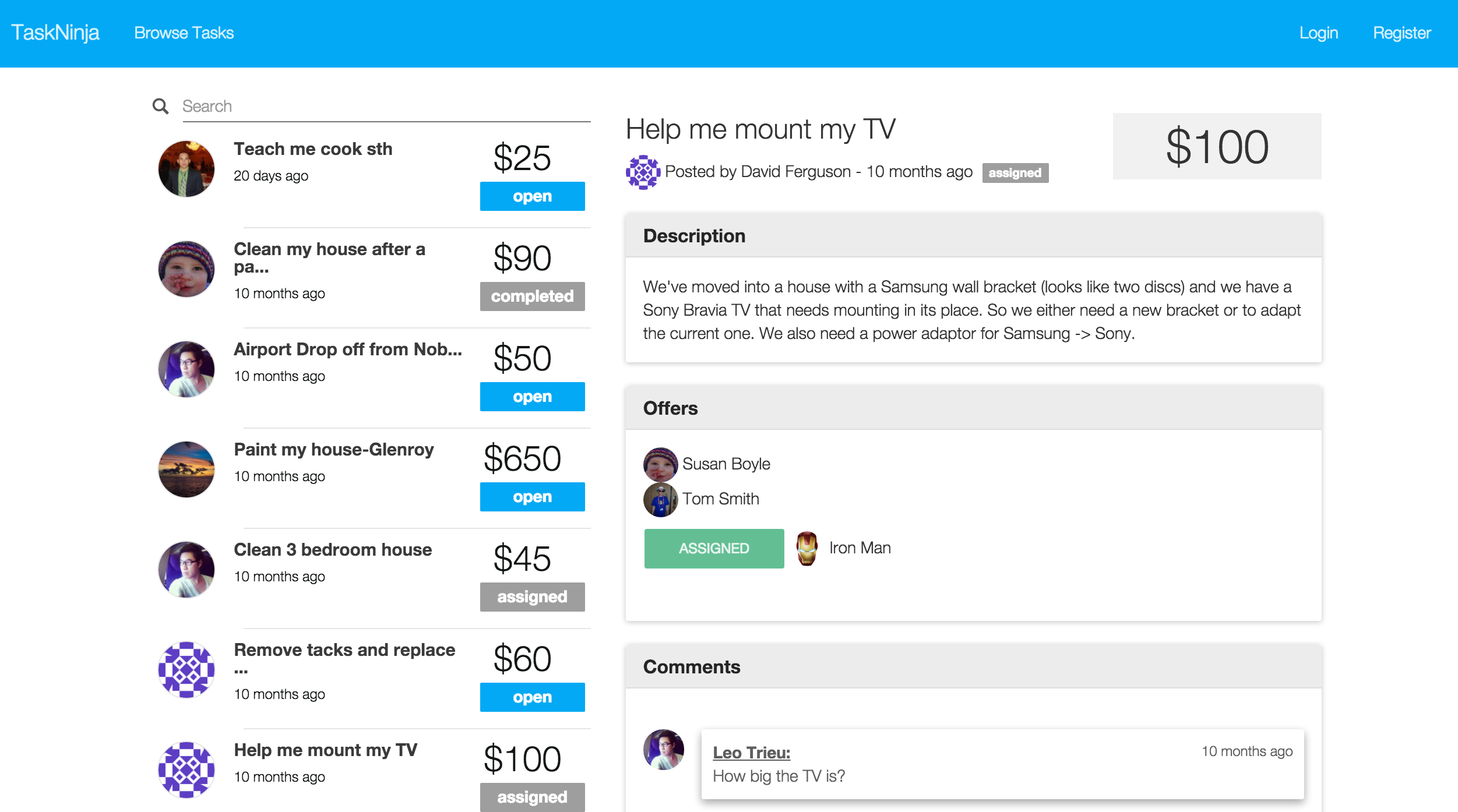Image resolution: width=1458 pixels, height=812 pixels.
Task: Click open badge on Teach me cook sth
Action: 532,196
